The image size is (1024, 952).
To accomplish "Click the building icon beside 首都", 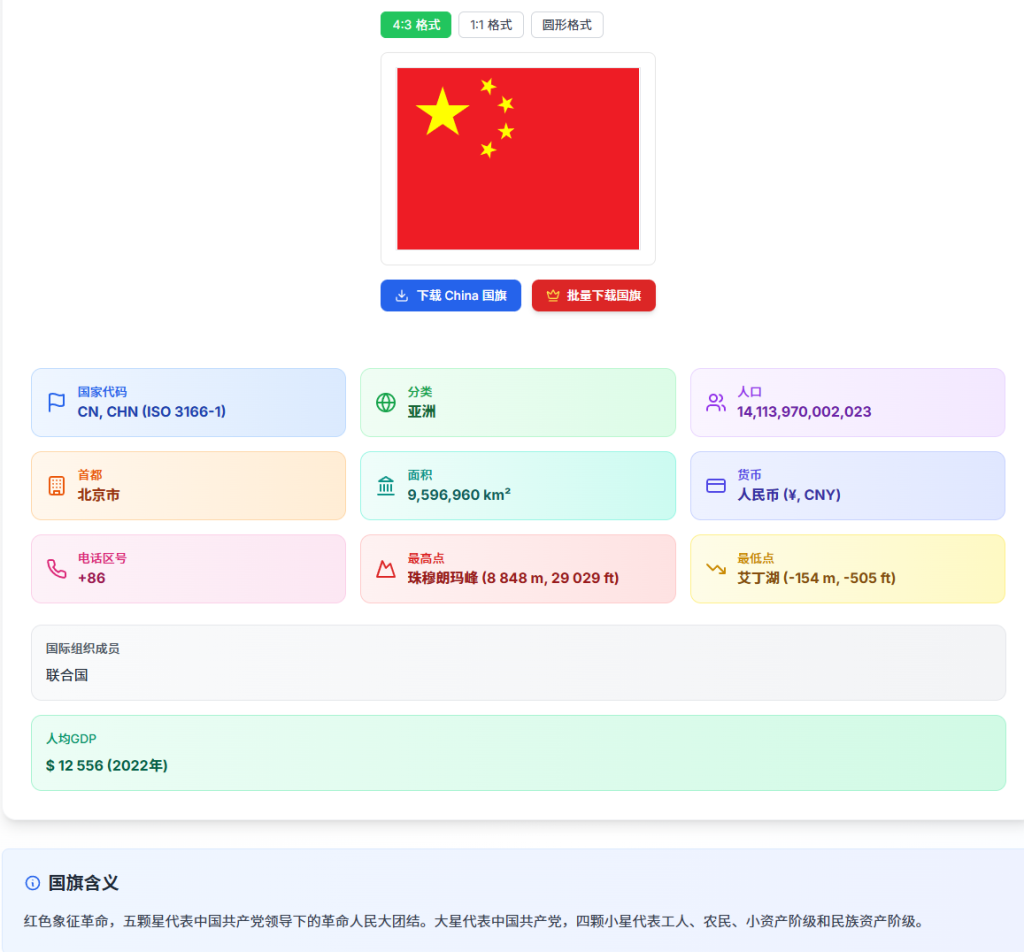I will (x=57, y=485).
